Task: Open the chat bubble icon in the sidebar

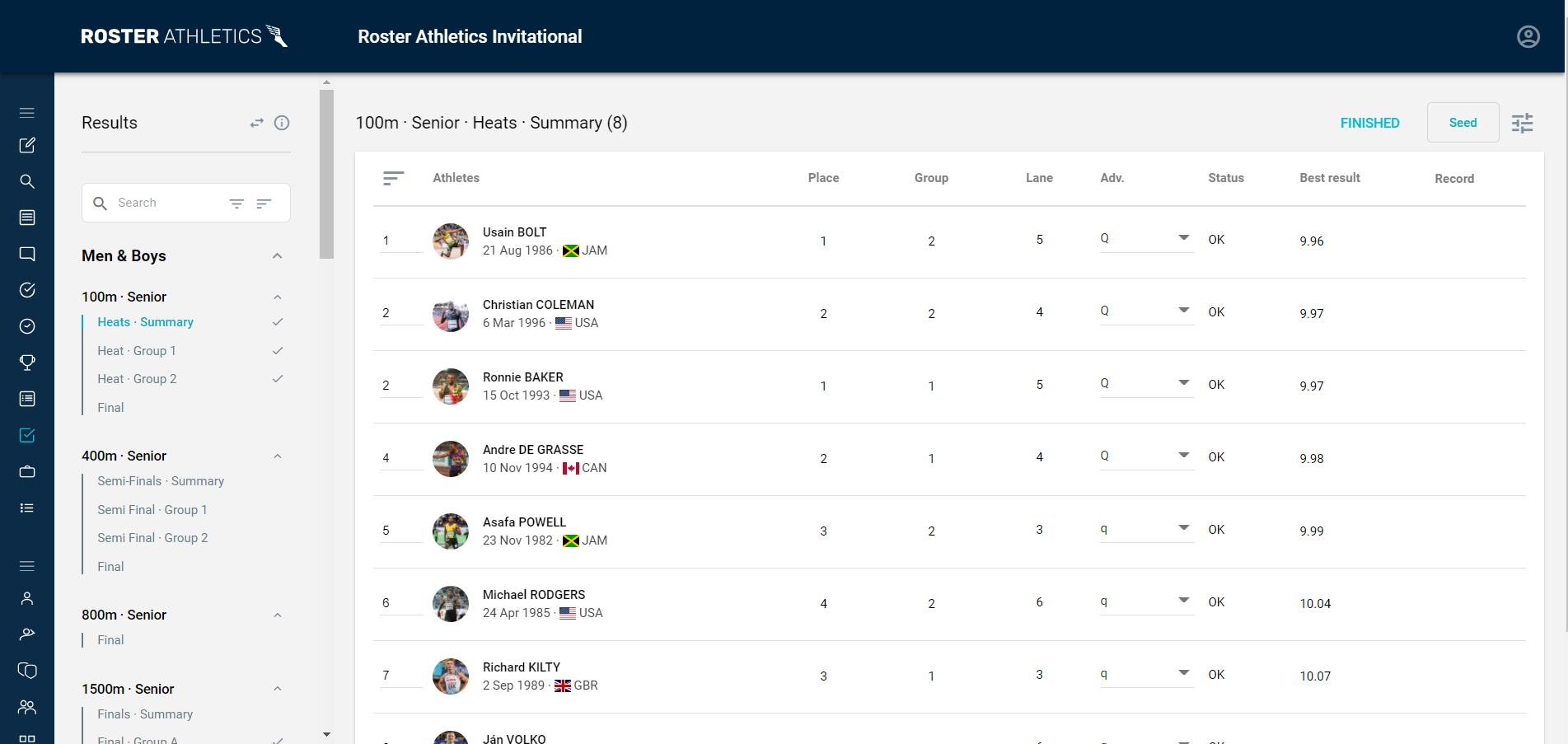Action: (27, 254)
